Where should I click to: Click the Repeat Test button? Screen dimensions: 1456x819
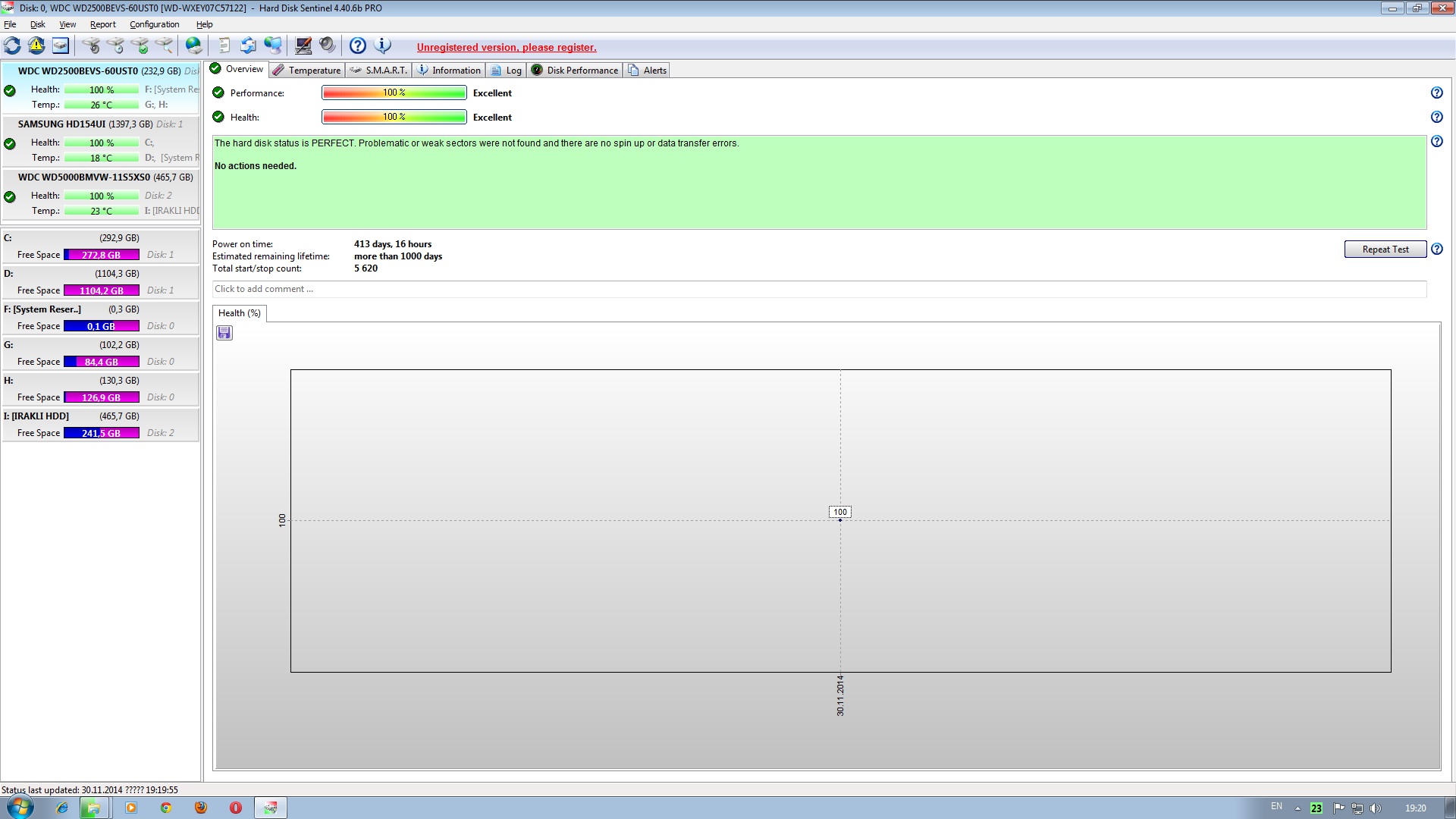(x=1385, y=249)
